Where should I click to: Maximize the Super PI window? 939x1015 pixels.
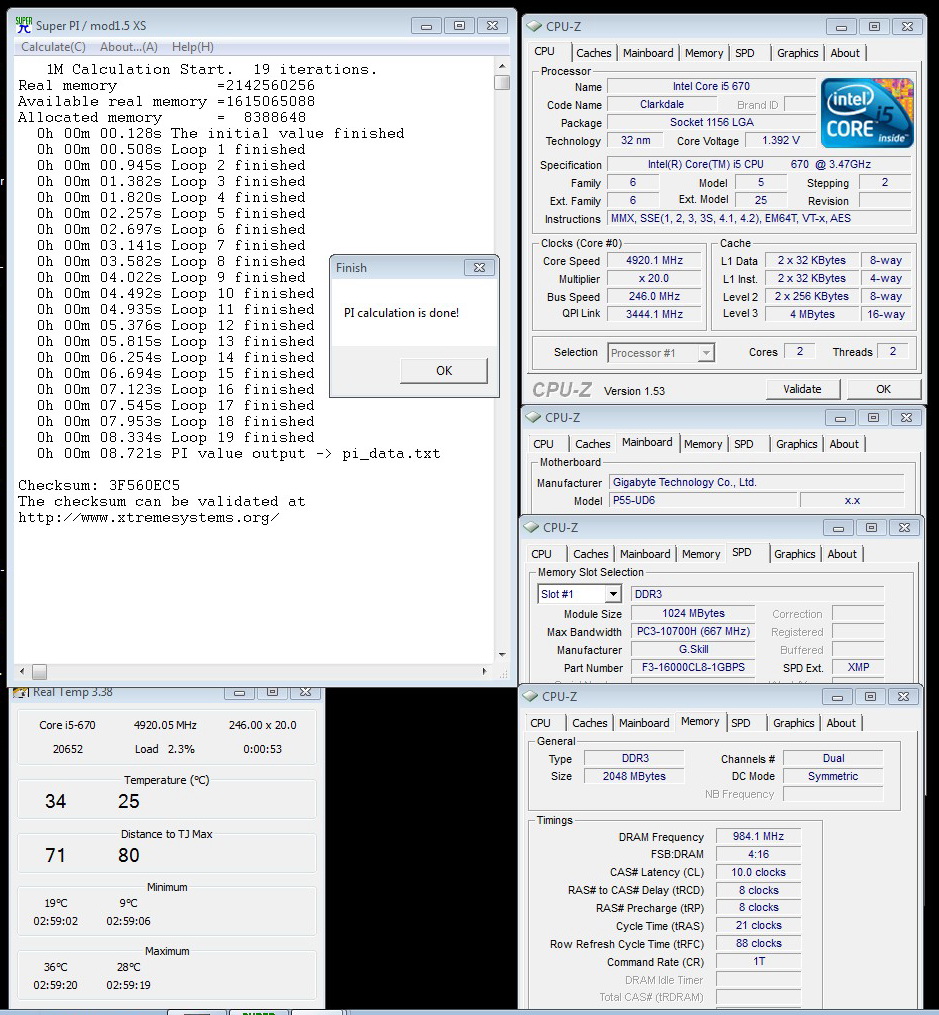(x=459, y=26)
